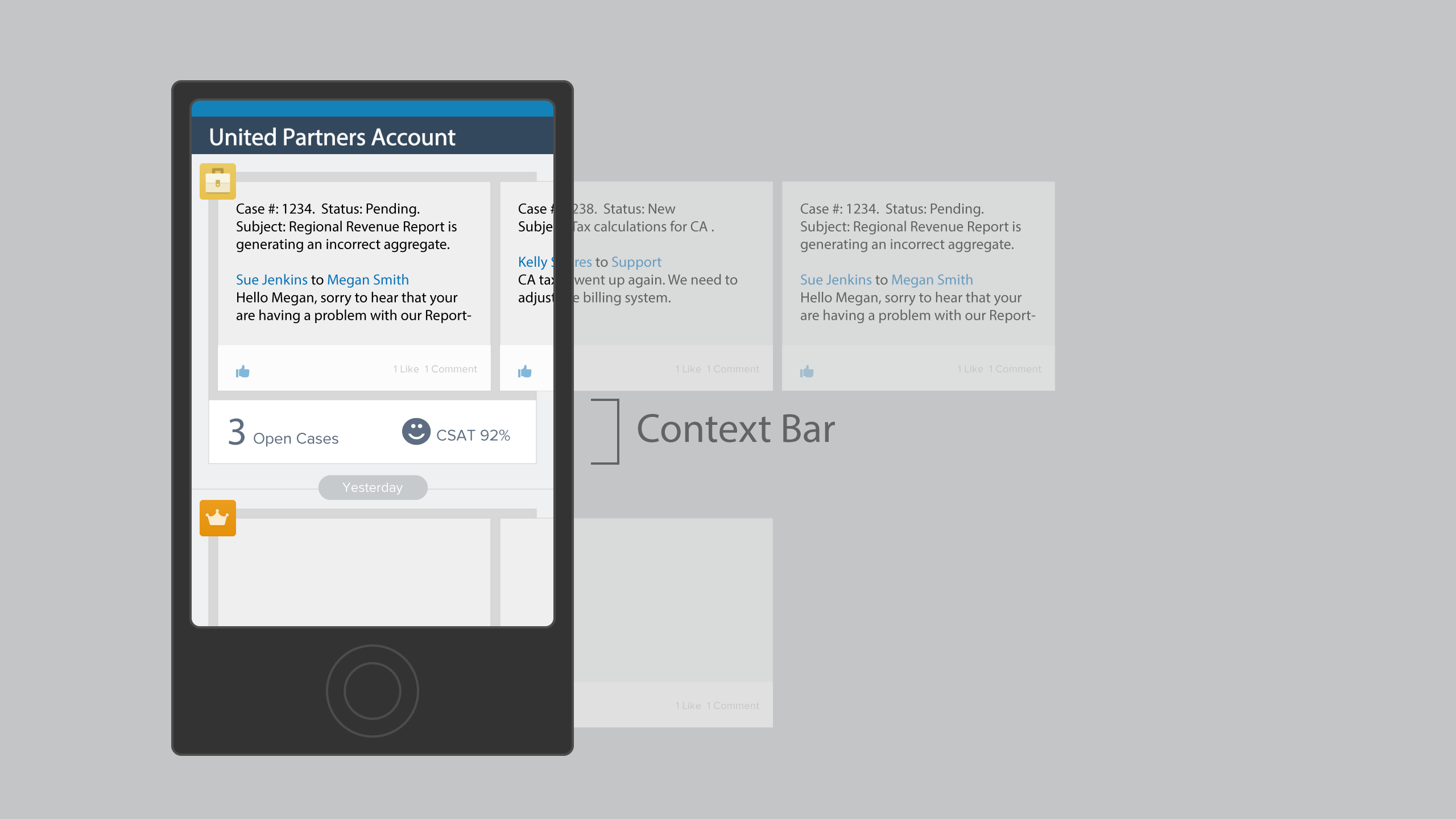1456x819 pixels.
Task: Click the thumbs up icon on first case card
Action: click(x=243, y=371)
